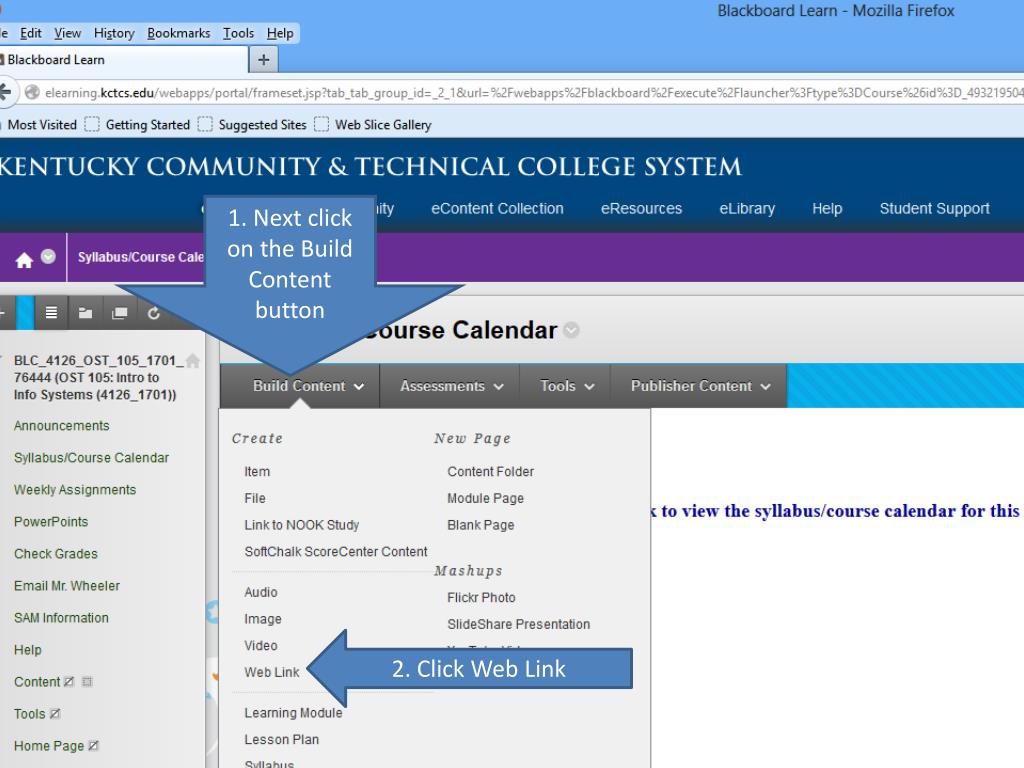Choose Video from the Build Content menu
The height and width of the screenshot is (768, 1024).
coord(261,646)
